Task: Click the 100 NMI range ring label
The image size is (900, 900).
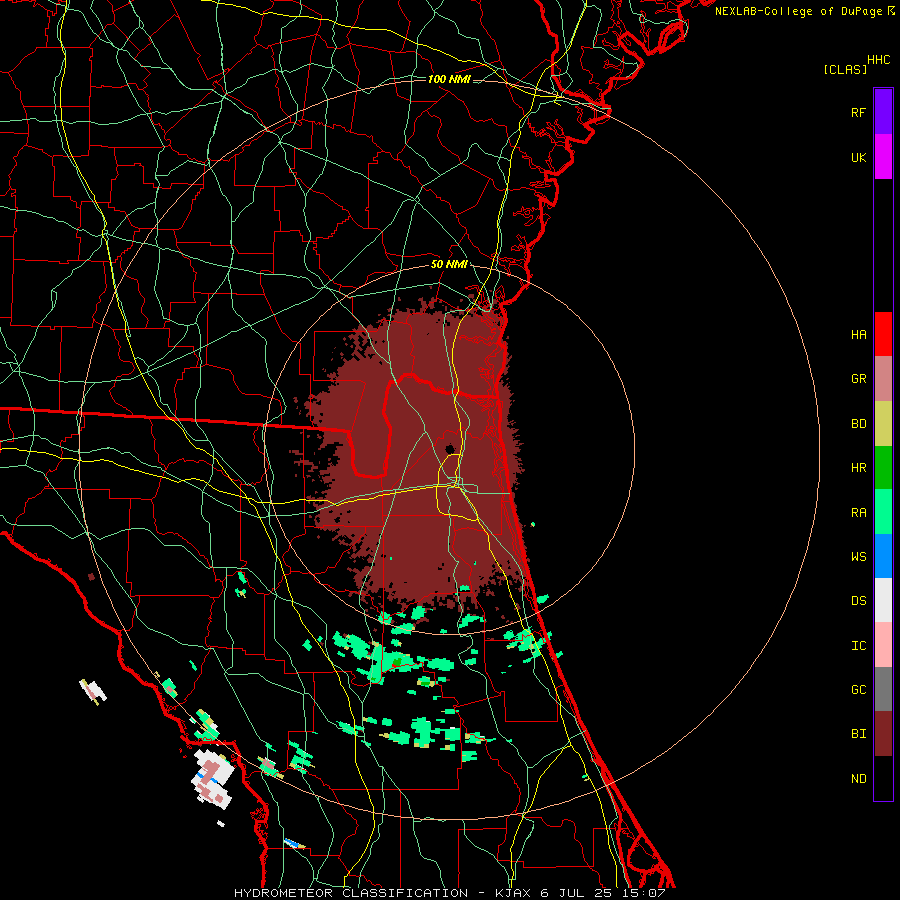Action: 449,79
